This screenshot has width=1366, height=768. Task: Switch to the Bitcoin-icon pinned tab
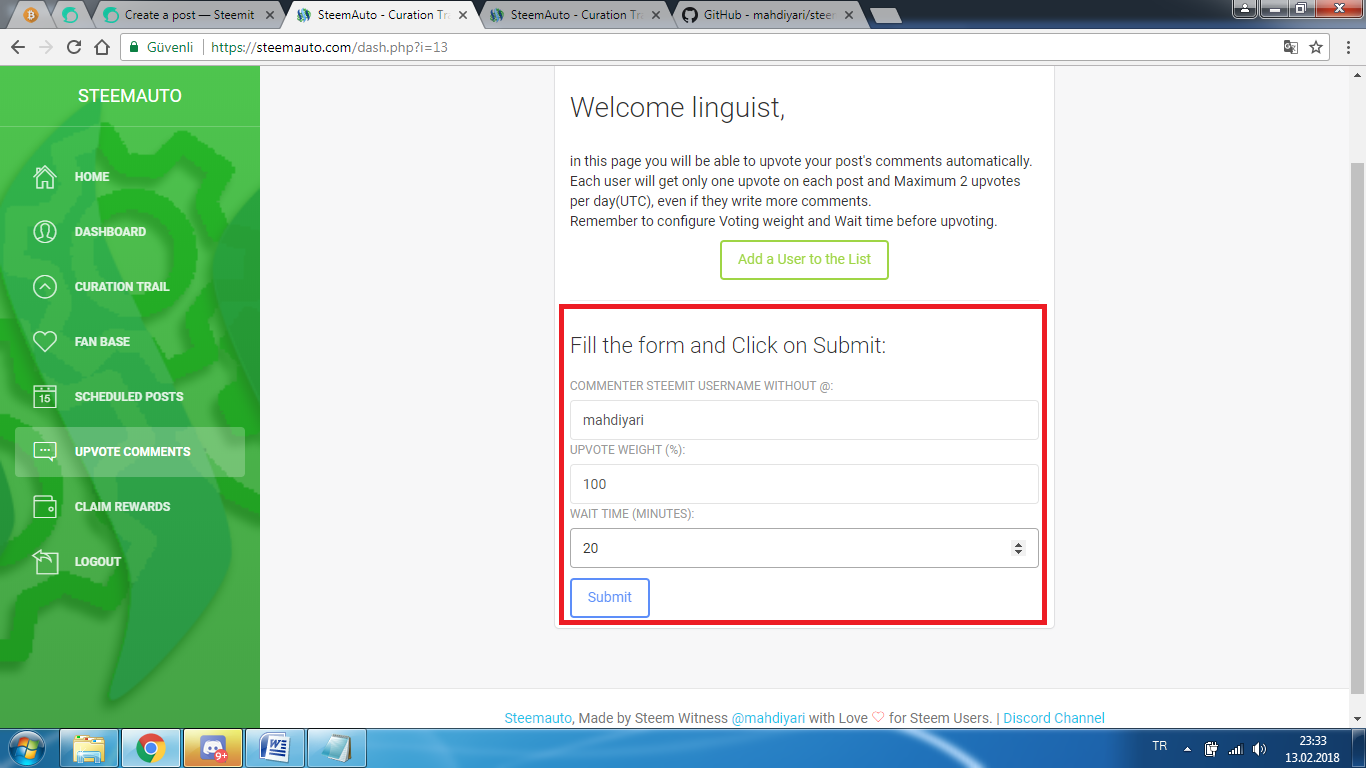point(31,15)
